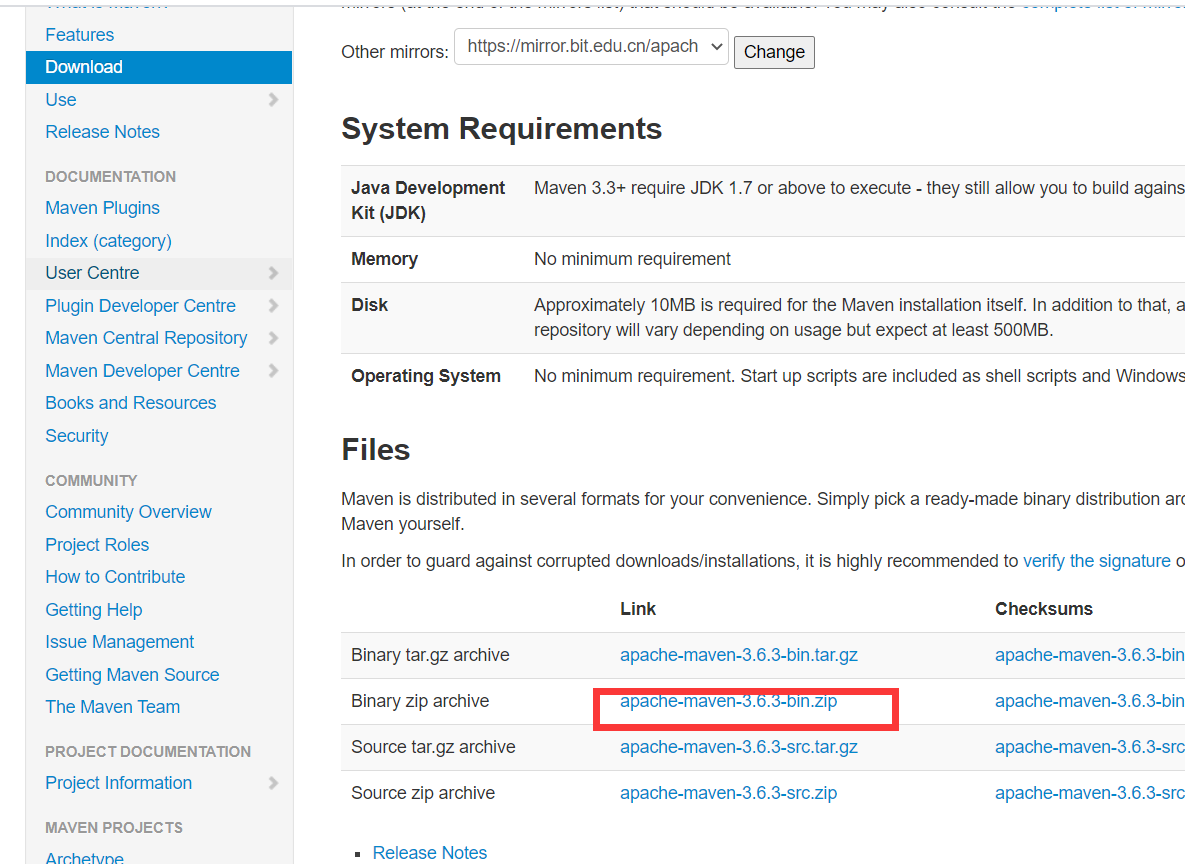Expand Project Information chevron
The height and width of the screenshot is (864, 1185).
coord(274,782)
